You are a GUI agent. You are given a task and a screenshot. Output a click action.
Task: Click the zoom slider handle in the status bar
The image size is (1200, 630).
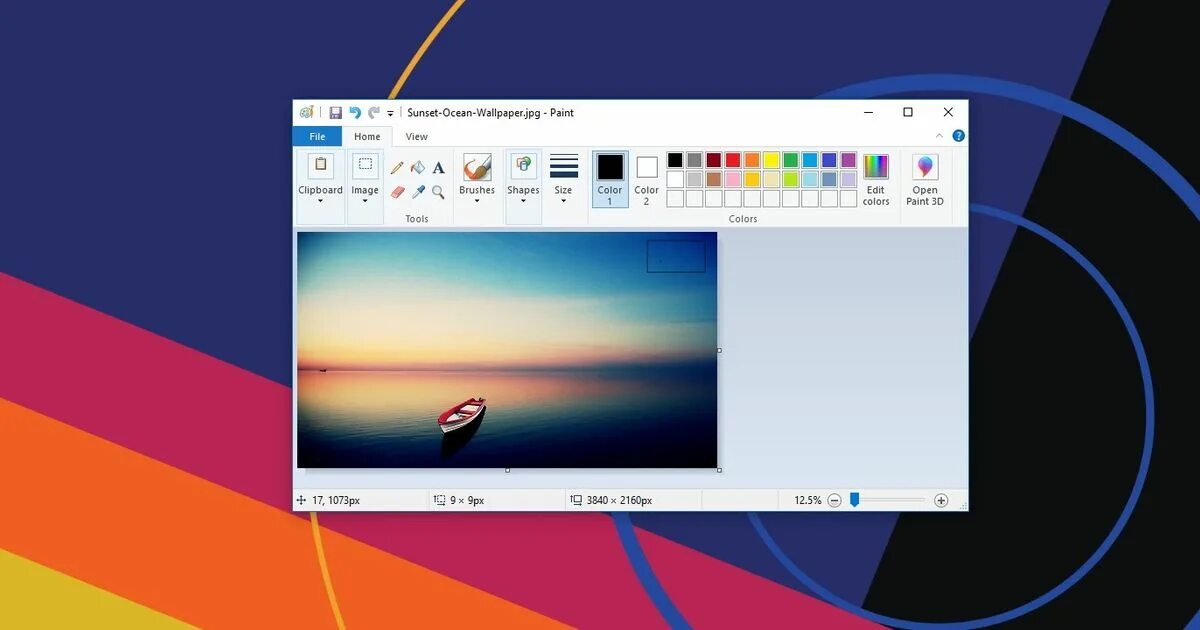pos(854,500)
